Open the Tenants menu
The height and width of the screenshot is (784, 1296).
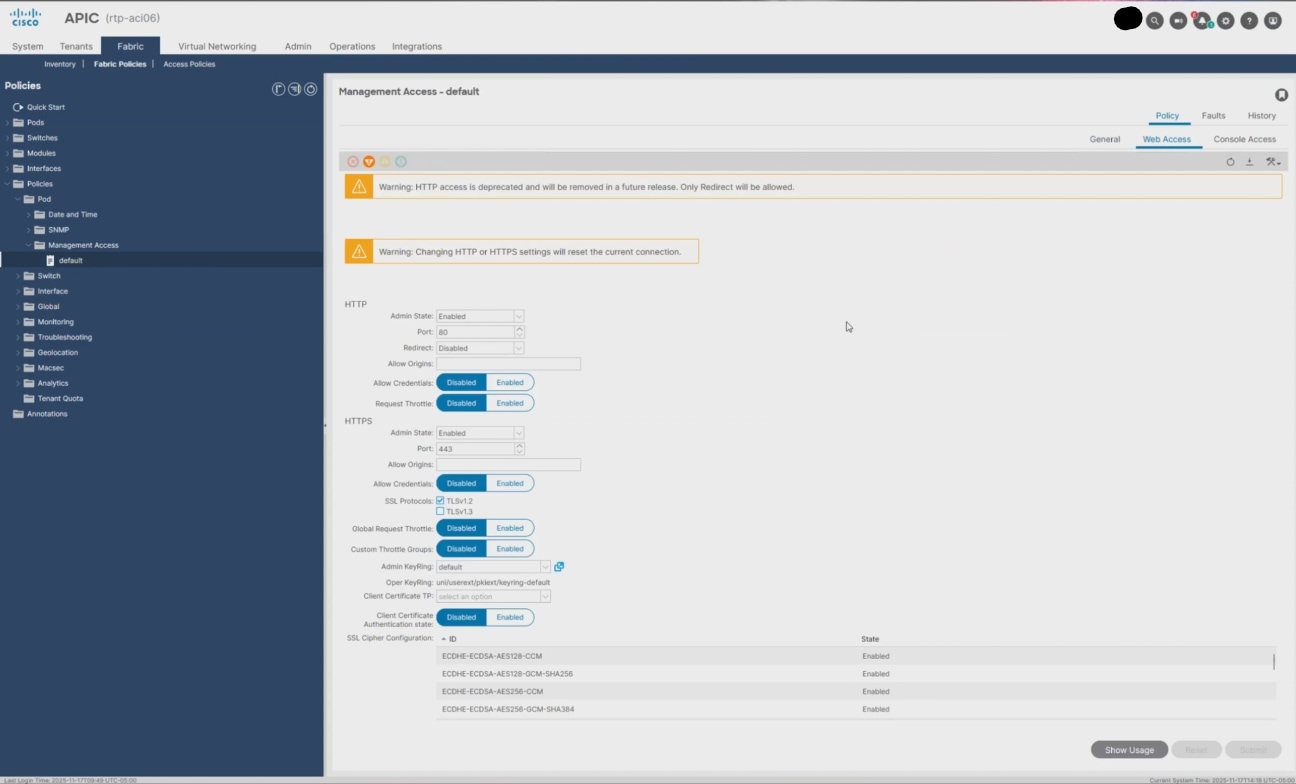75,46
